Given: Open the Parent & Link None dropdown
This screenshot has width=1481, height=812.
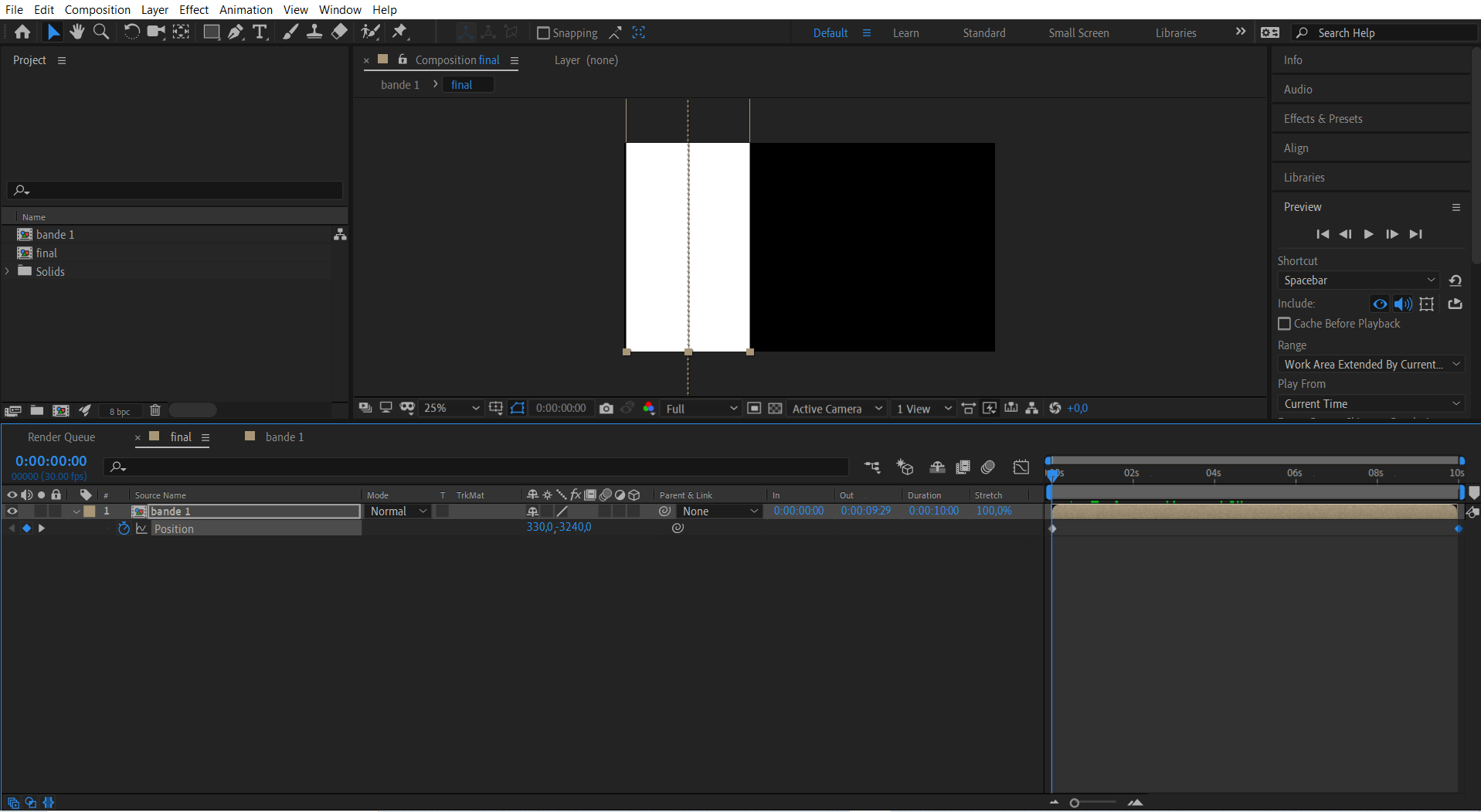Looking at the screenshot, I should [718, 511].
